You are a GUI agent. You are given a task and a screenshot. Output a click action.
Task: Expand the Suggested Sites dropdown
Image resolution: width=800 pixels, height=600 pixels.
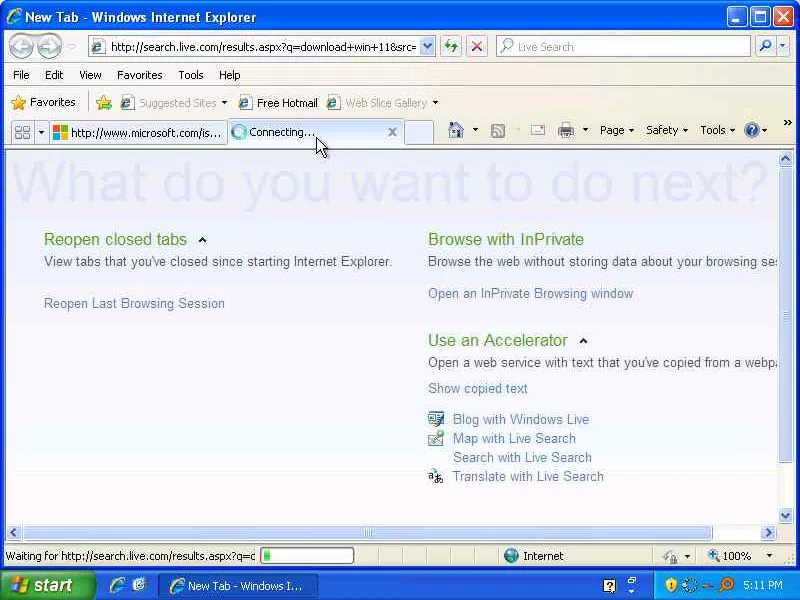pos(224,103)
